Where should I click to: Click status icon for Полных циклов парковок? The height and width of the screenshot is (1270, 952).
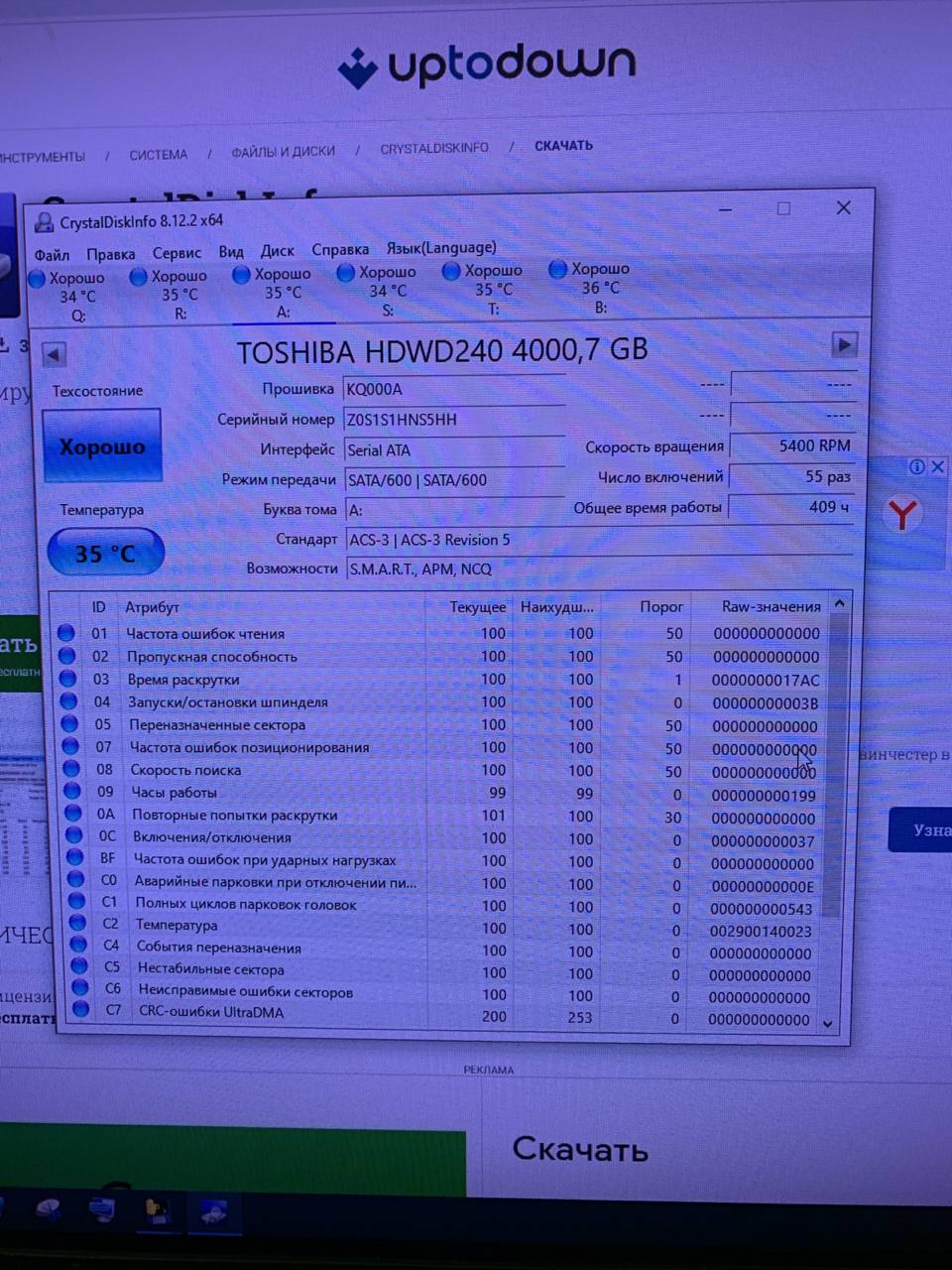(x=78, y=902)
